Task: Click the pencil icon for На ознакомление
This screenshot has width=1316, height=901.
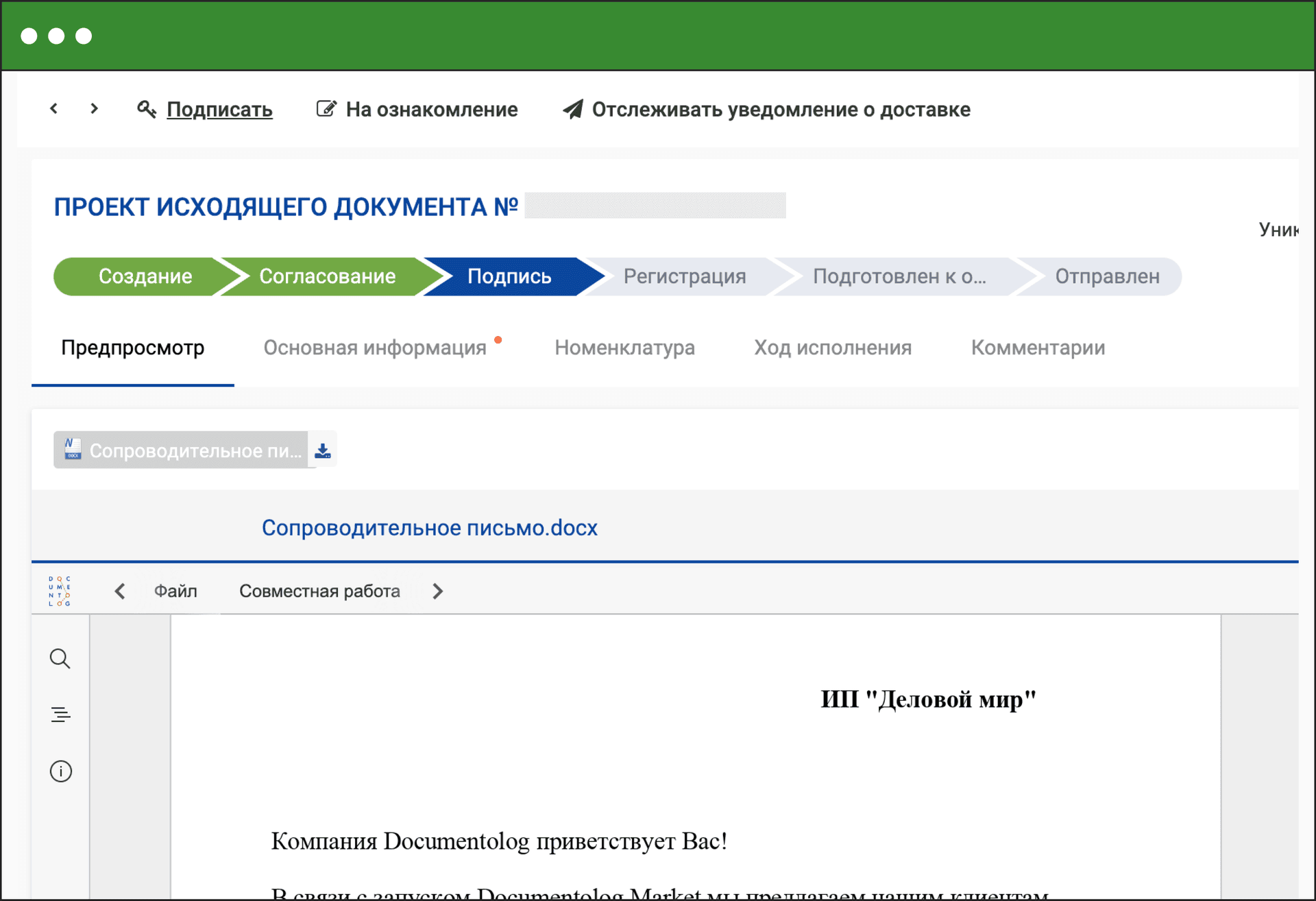Action: coord(326,107)
